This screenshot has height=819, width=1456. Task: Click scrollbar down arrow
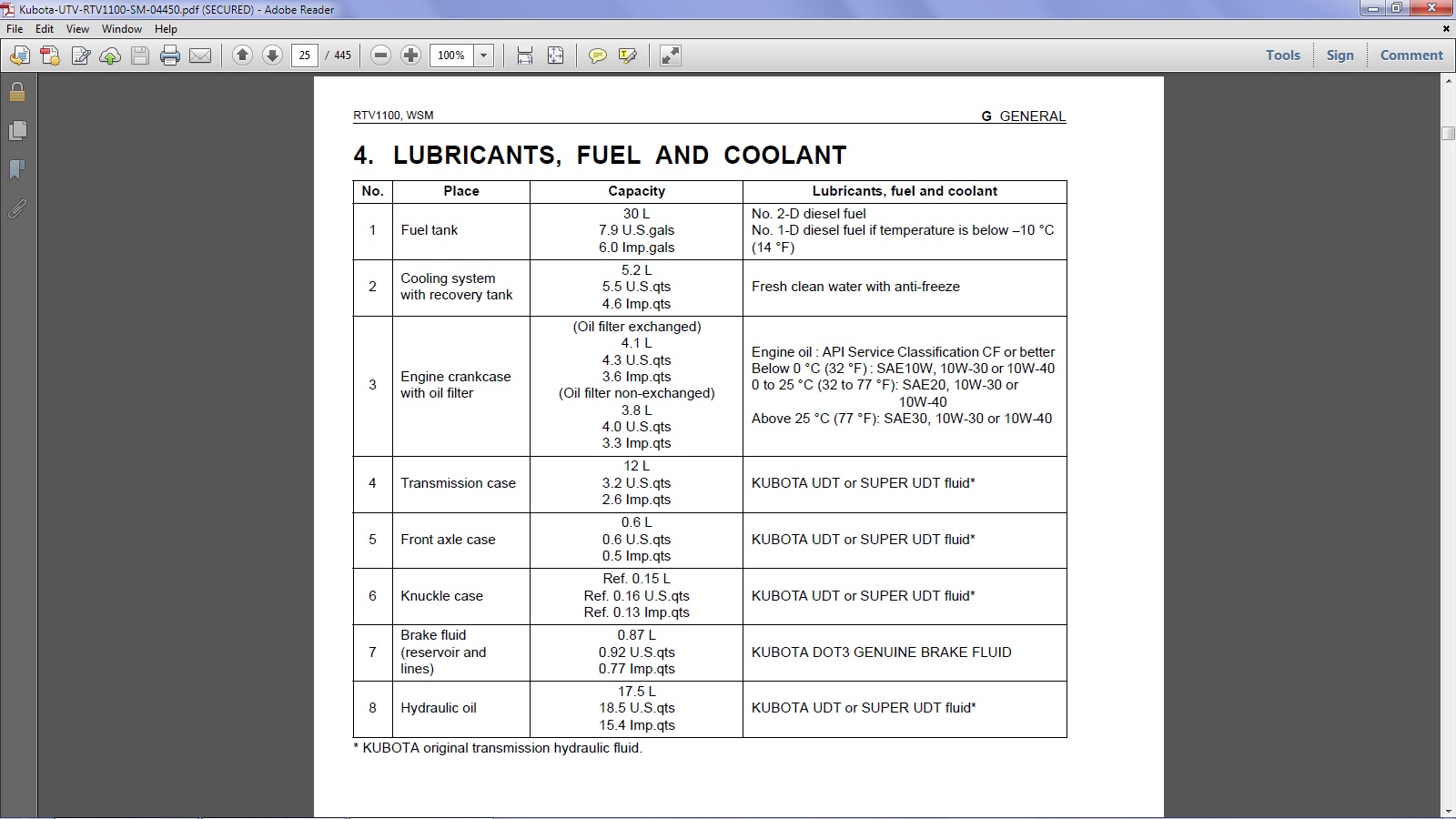coord(1448,811)
